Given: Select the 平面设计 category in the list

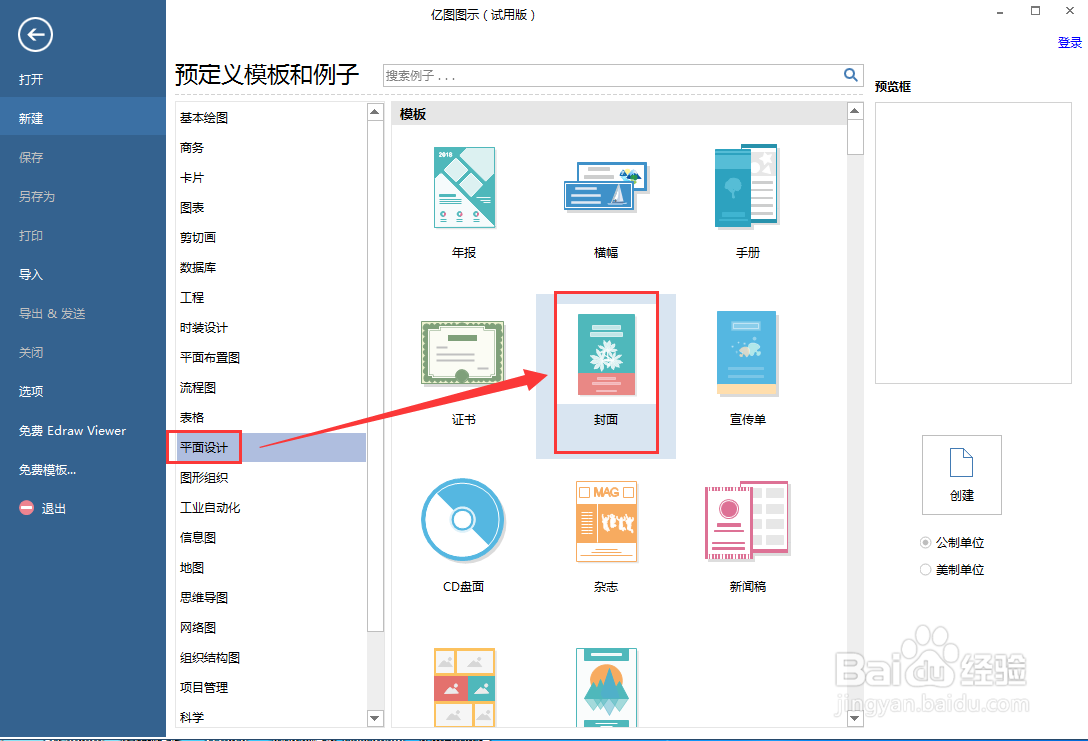Looking at the screenshot, I should pos(205,447).
